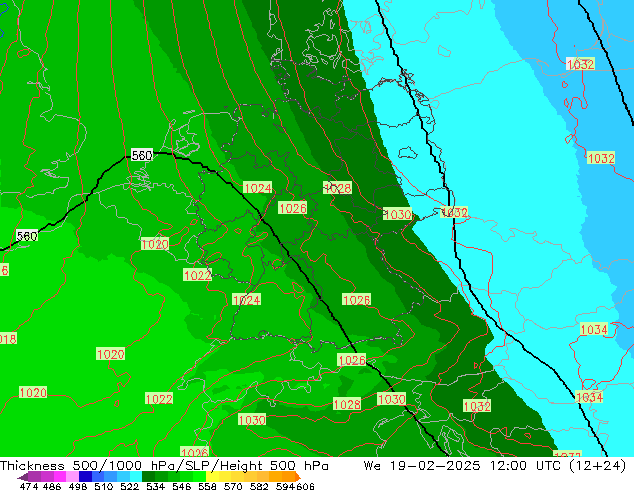Click the legend value '534'
The height and width of the screenshot is (490, 634).
(x=156, y=486)
